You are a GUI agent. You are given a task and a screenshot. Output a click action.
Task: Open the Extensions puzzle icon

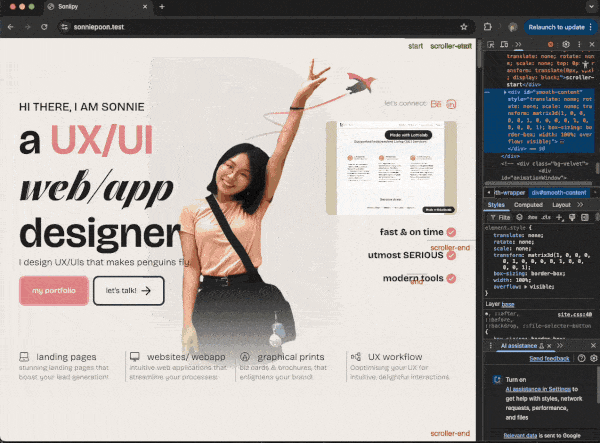pos(488,27)
